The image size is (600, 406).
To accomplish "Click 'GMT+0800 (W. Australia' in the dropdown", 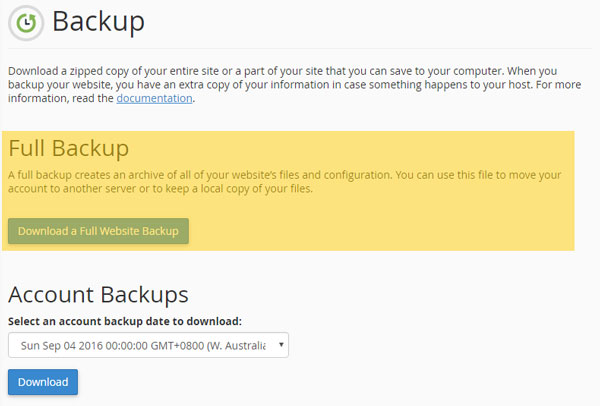I will (x=208, y=346).
